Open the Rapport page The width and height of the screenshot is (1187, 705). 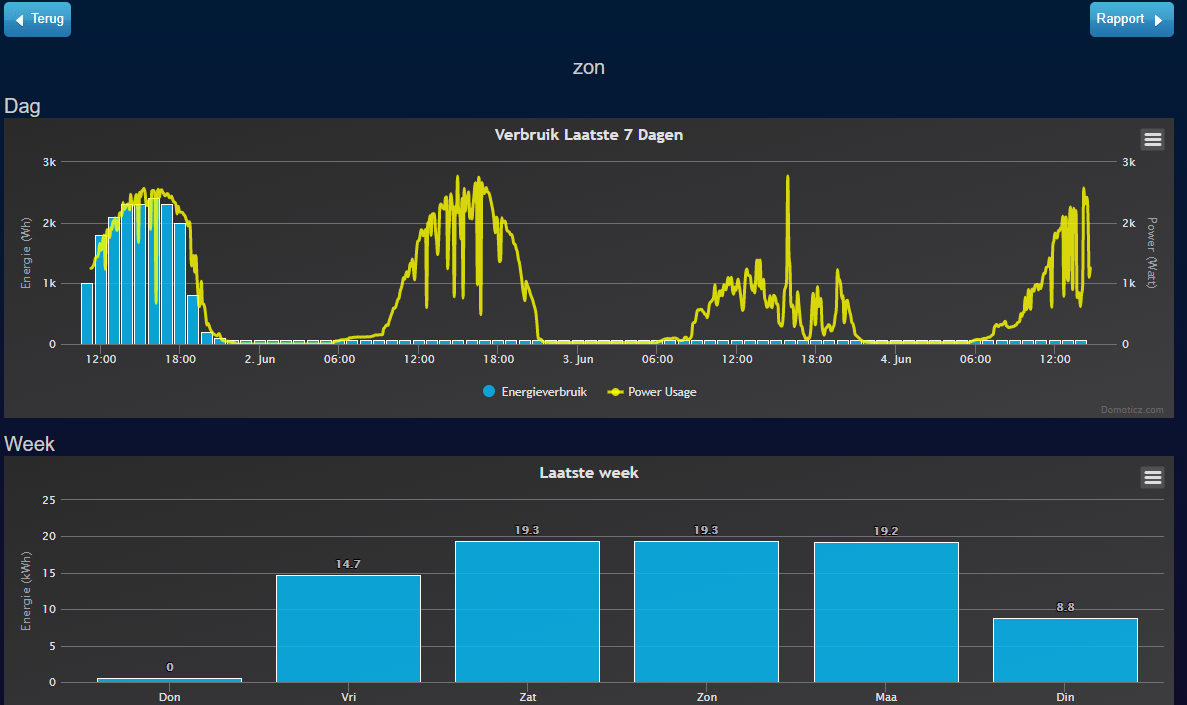pos(1131,19)
